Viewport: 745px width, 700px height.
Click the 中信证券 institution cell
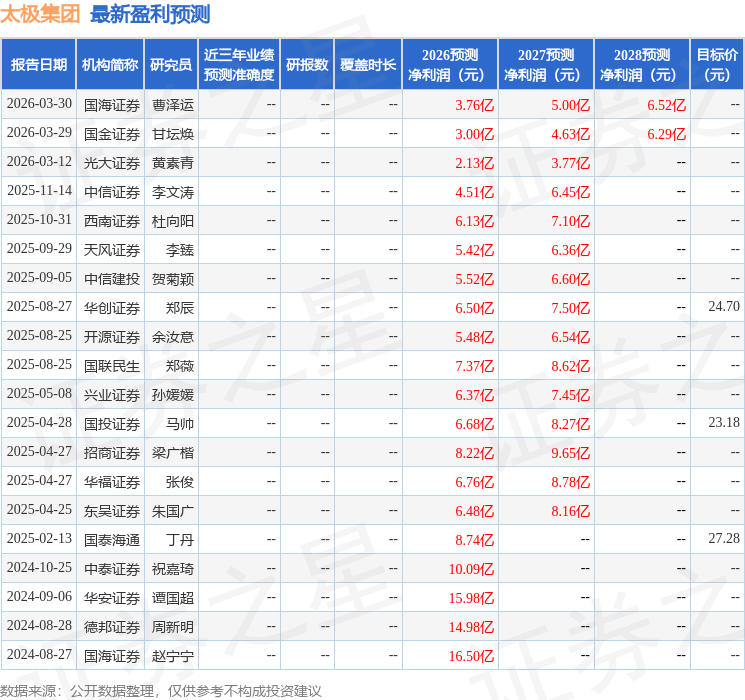click(112, 192)
